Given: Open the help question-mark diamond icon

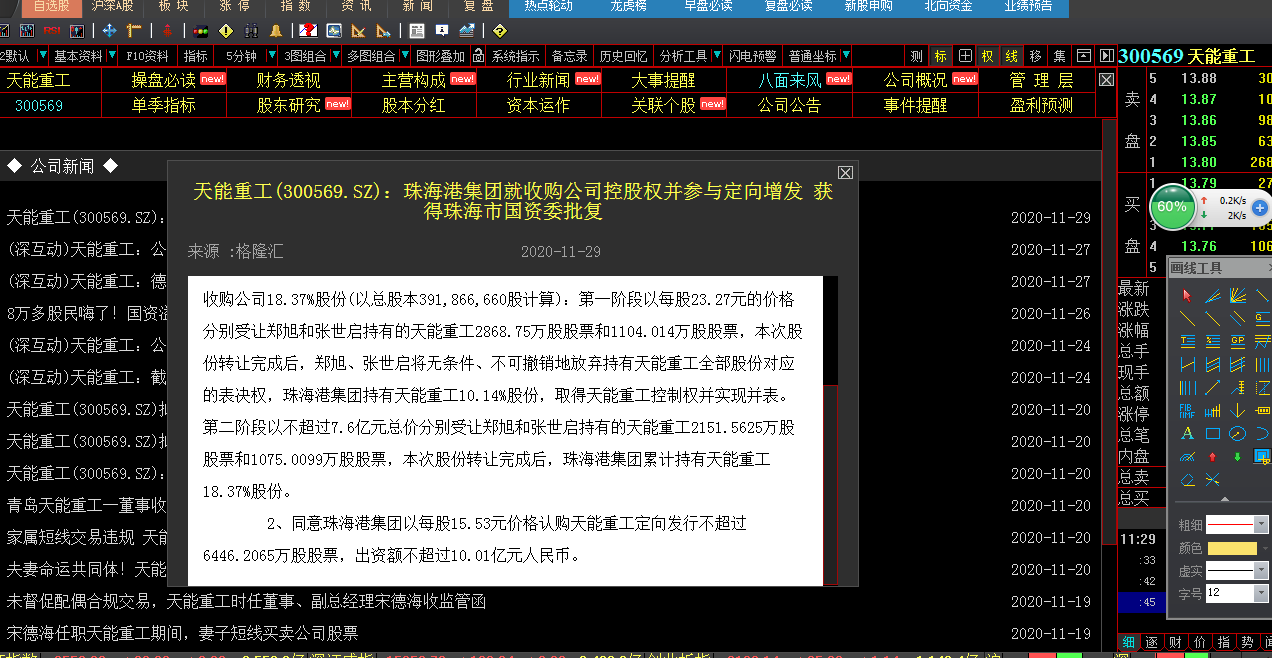Looking at the screenshot, I should point(500,31).
